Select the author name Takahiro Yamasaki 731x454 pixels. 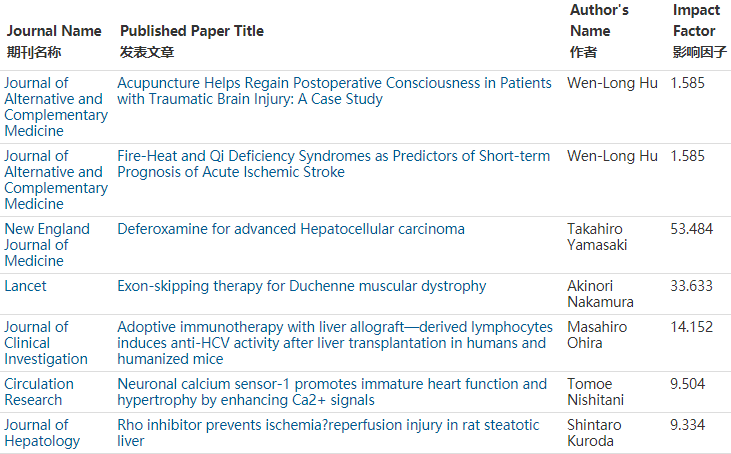tap(597, 237)
